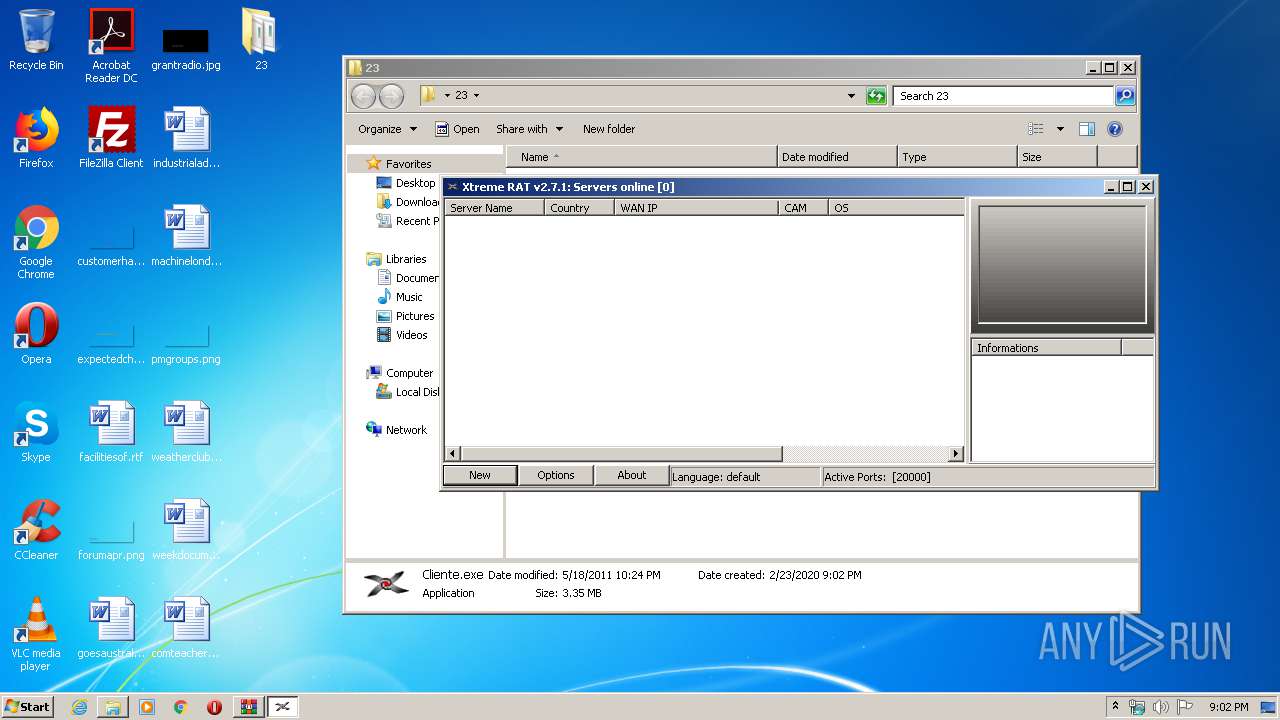
Task: Open Options in Xtreme RAT
Action: (556, 476)
